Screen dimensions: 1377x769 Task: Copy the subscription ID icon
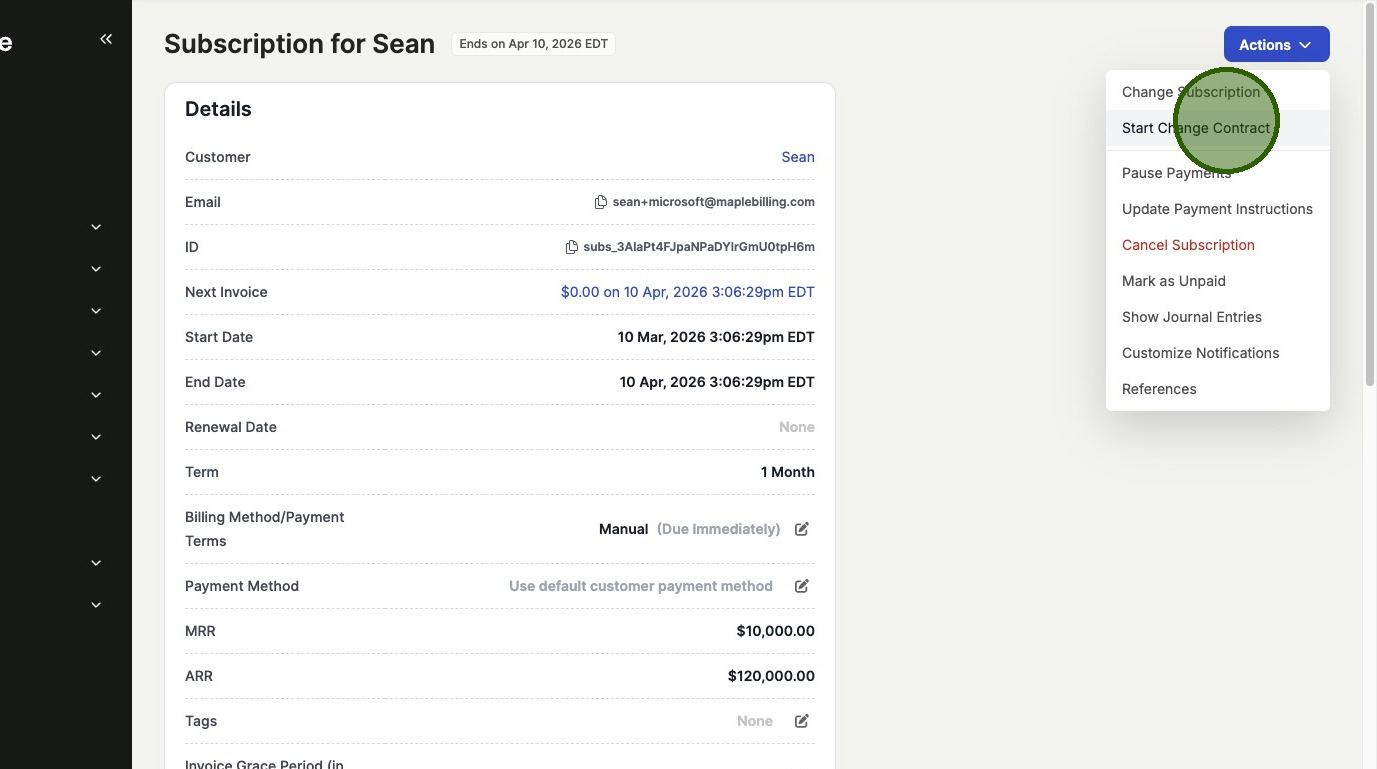coord(571,247)
